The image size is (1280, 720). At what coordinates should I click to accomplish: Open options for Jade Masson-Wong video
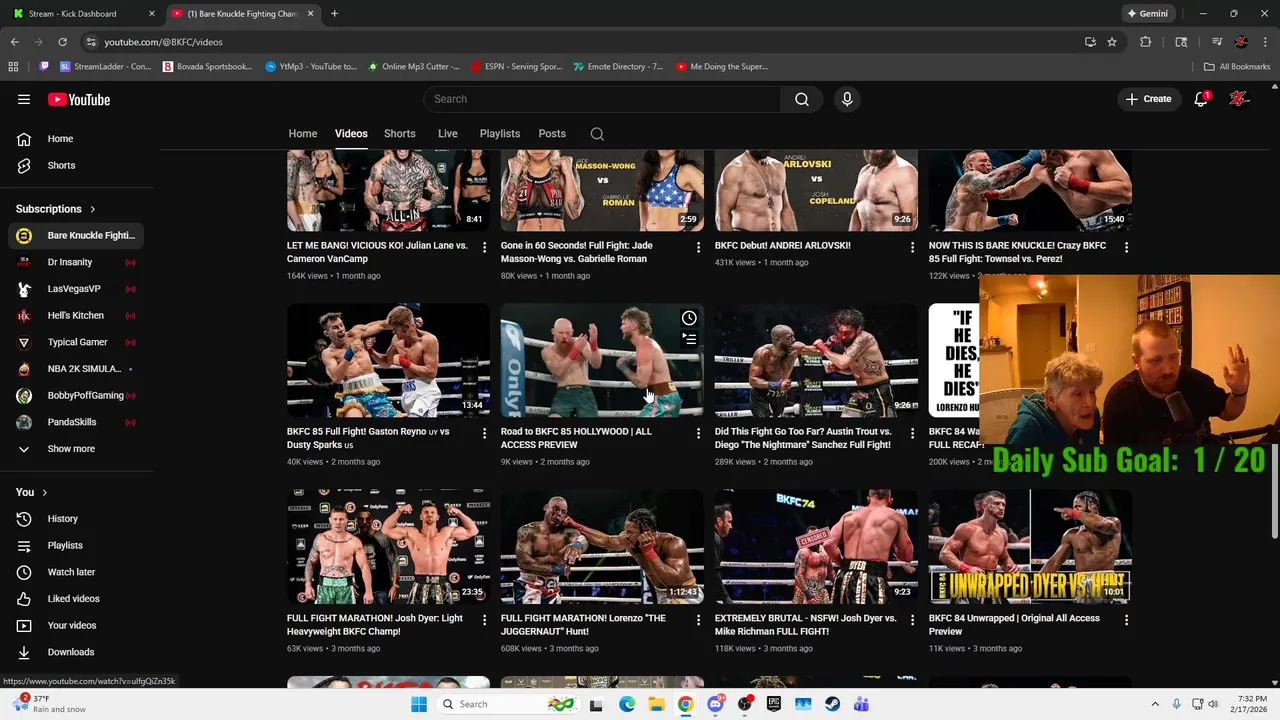699,246
